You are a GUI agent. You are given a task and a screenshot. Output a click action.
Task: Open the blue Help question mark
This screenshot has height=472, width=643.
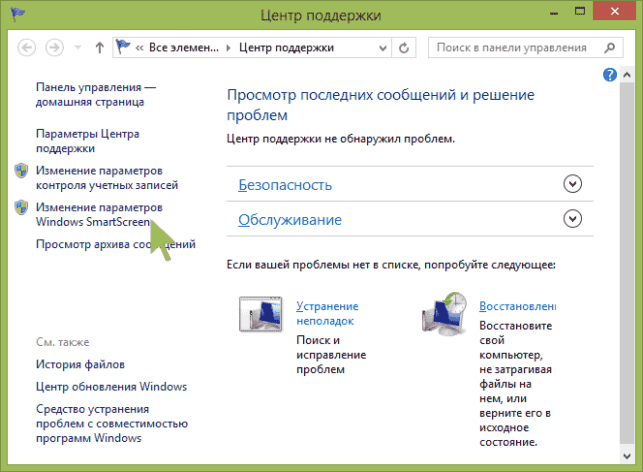tap(610, 75)
